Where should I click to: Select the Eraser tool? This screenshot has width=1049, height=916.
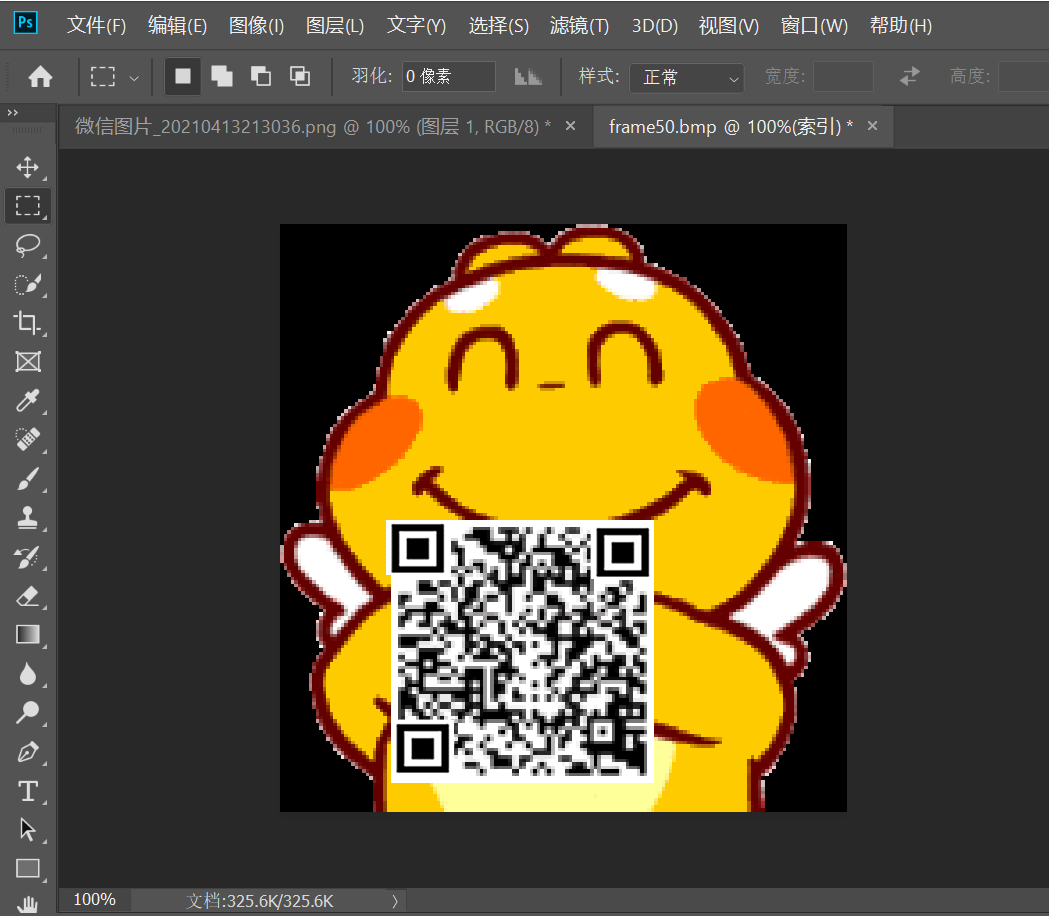tap(27, 596)
